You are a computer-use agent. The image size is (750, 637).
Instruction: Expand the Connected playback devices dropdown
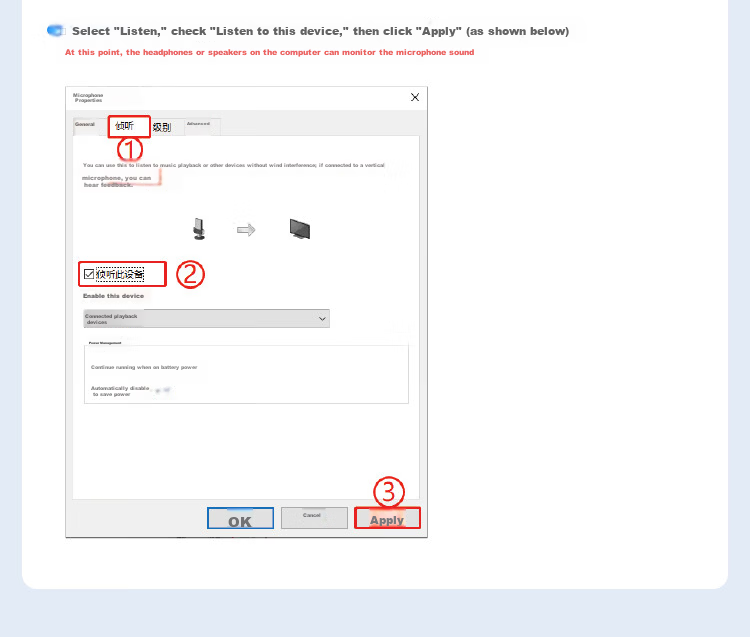tap(206, 318)
